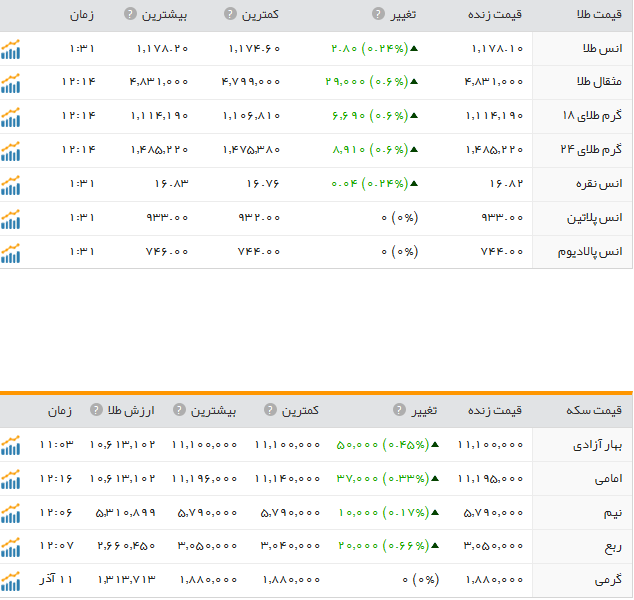This screenshot has height=600, width=634.
Task: Open chart icon for گرم طلای ۲۴ row
Action: (10, 151)
